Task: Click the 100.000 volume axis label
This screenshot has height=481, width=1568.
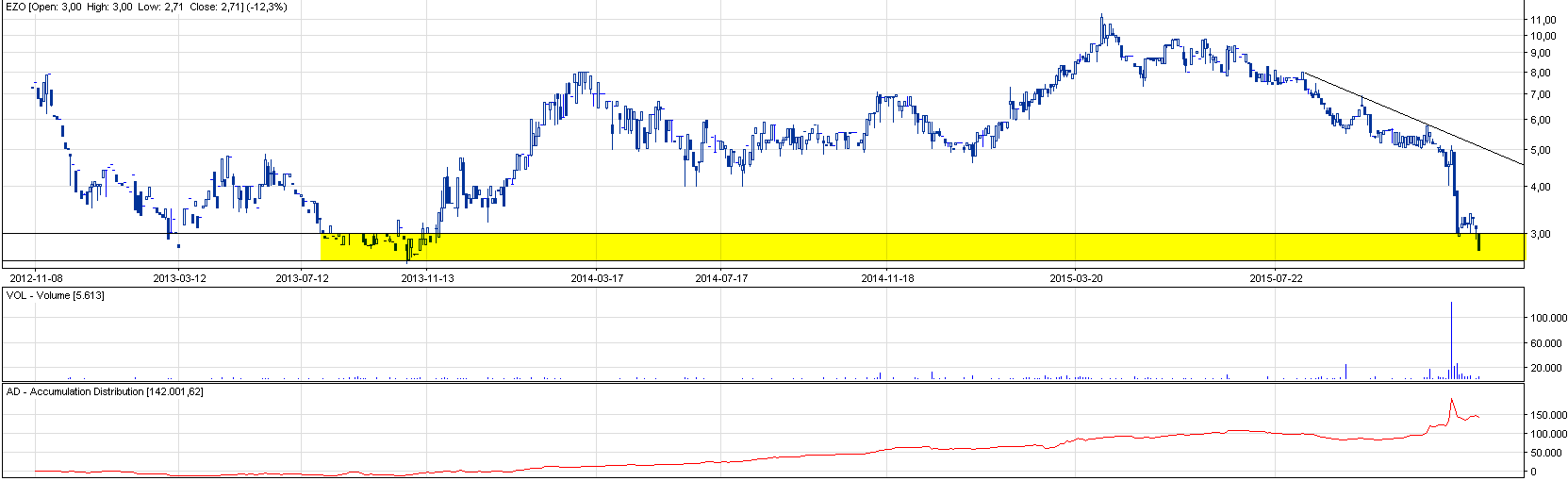Action: pyautogui.click(x=1548, y=319)
